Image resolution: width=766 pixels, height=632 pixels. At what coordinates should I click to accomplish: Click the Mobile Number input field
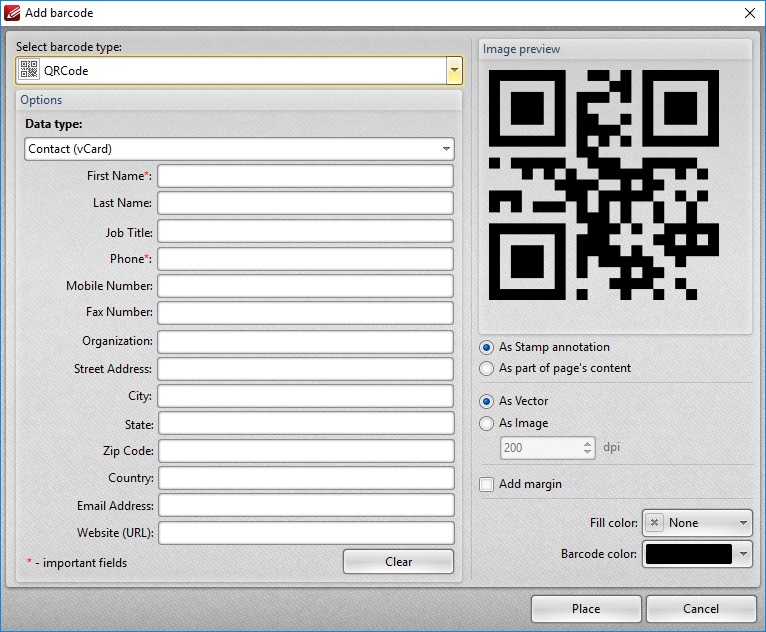tap(305, 286)
